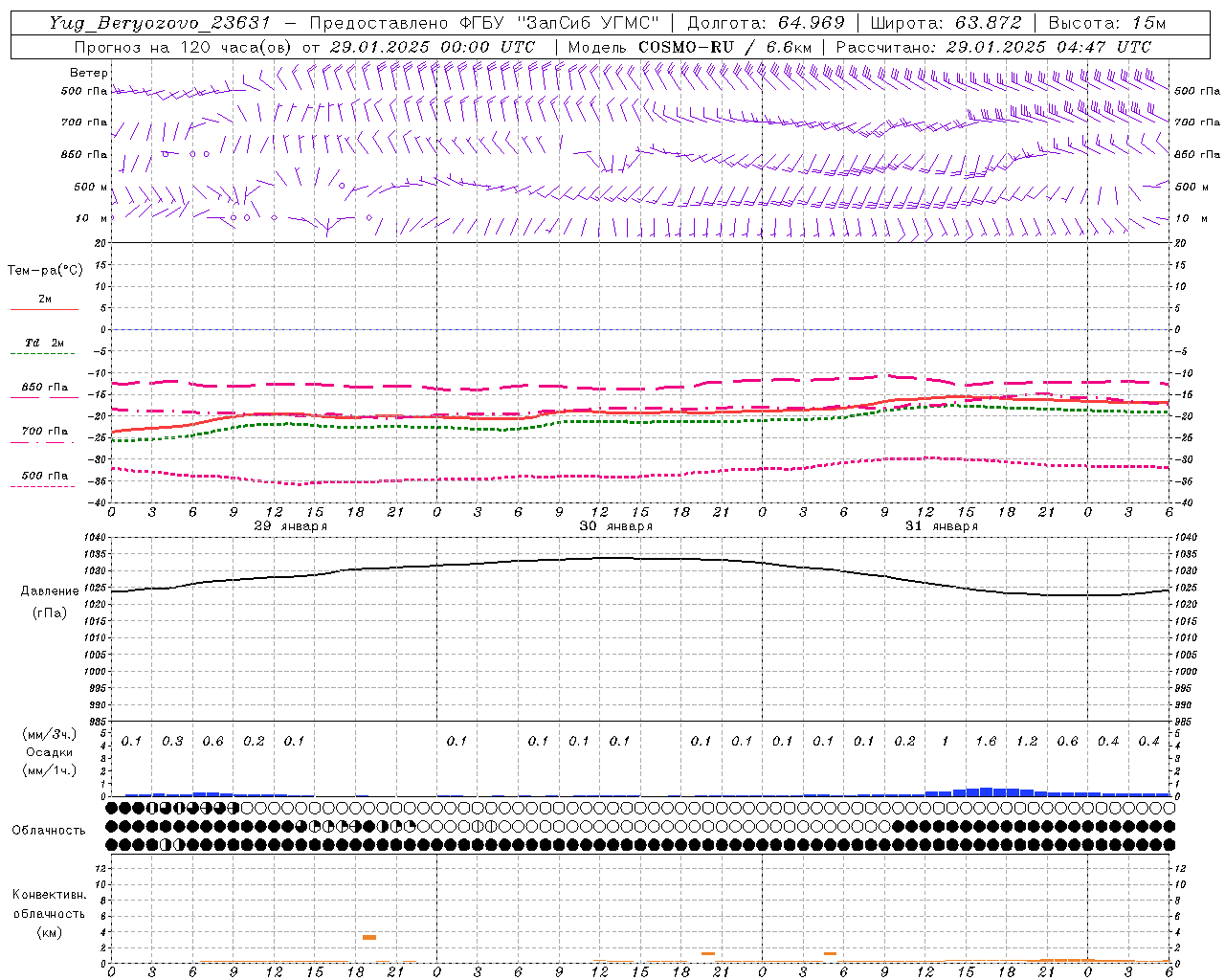Image resolution: width=1225 pixels, height=980 pixels.
Task: Click the Рассчитано: 29.01.2025 04:47 UTC timestamp
Action: [993, 47]
